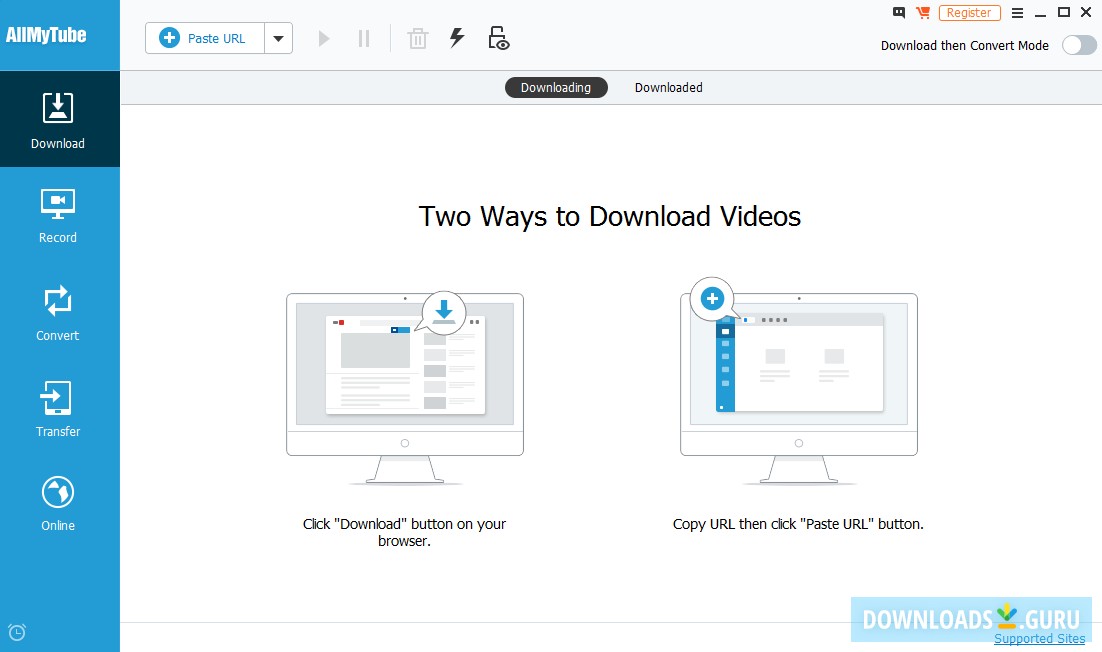Image resolution: width=1102 pixels, height=652 pixels.
Task: Switch to the Downloading tab
Action: coord(556,88)
